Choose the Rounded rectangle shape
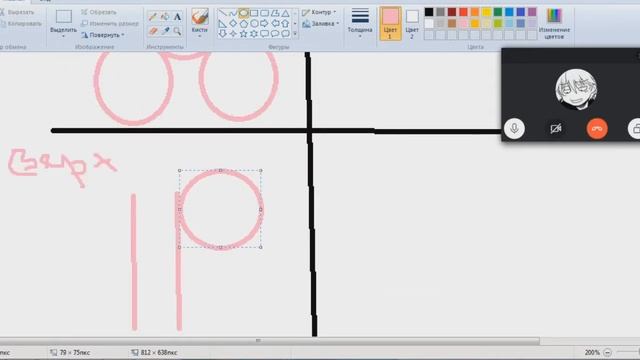 click(x=264, y=13)
